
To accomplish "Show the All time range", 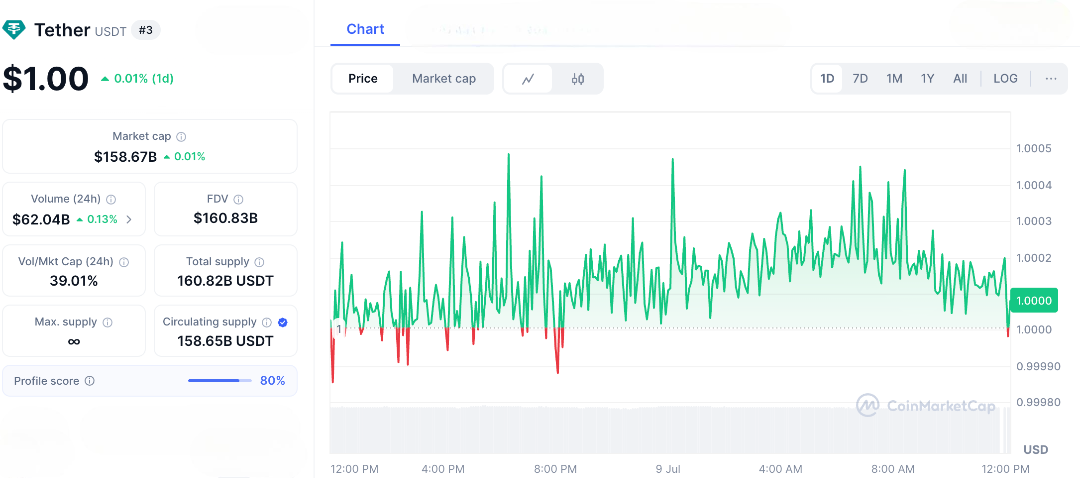I will (x=960, y=79).
